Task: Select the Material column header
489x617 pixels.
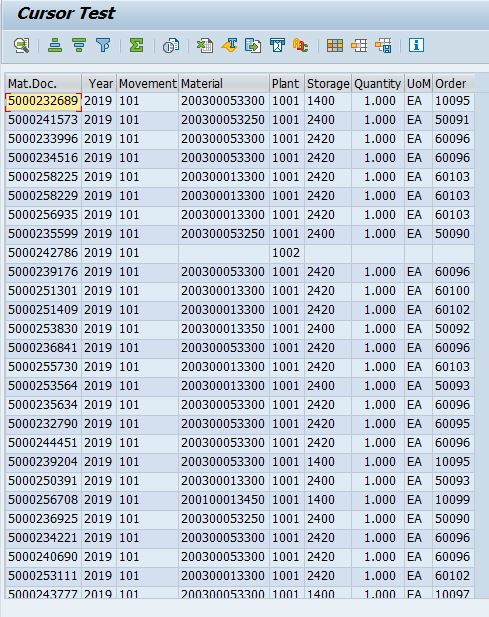Action: tap(224, 83)
